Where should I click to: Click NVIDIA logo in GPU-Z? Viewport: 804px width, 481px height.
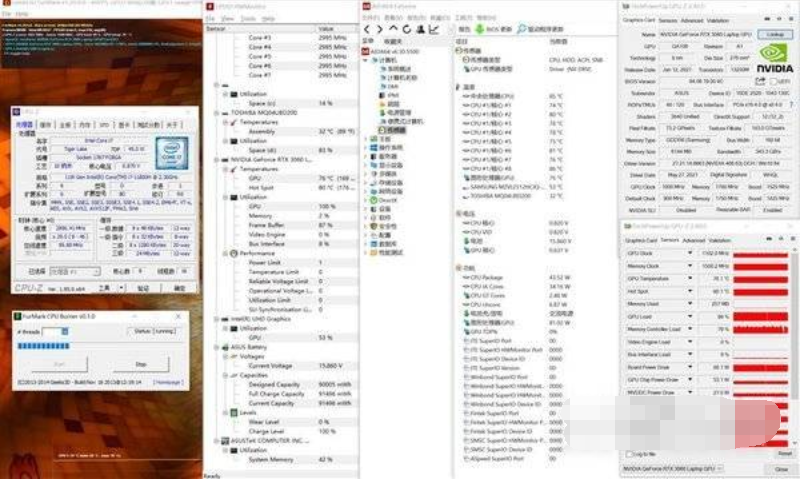point(774,58)
